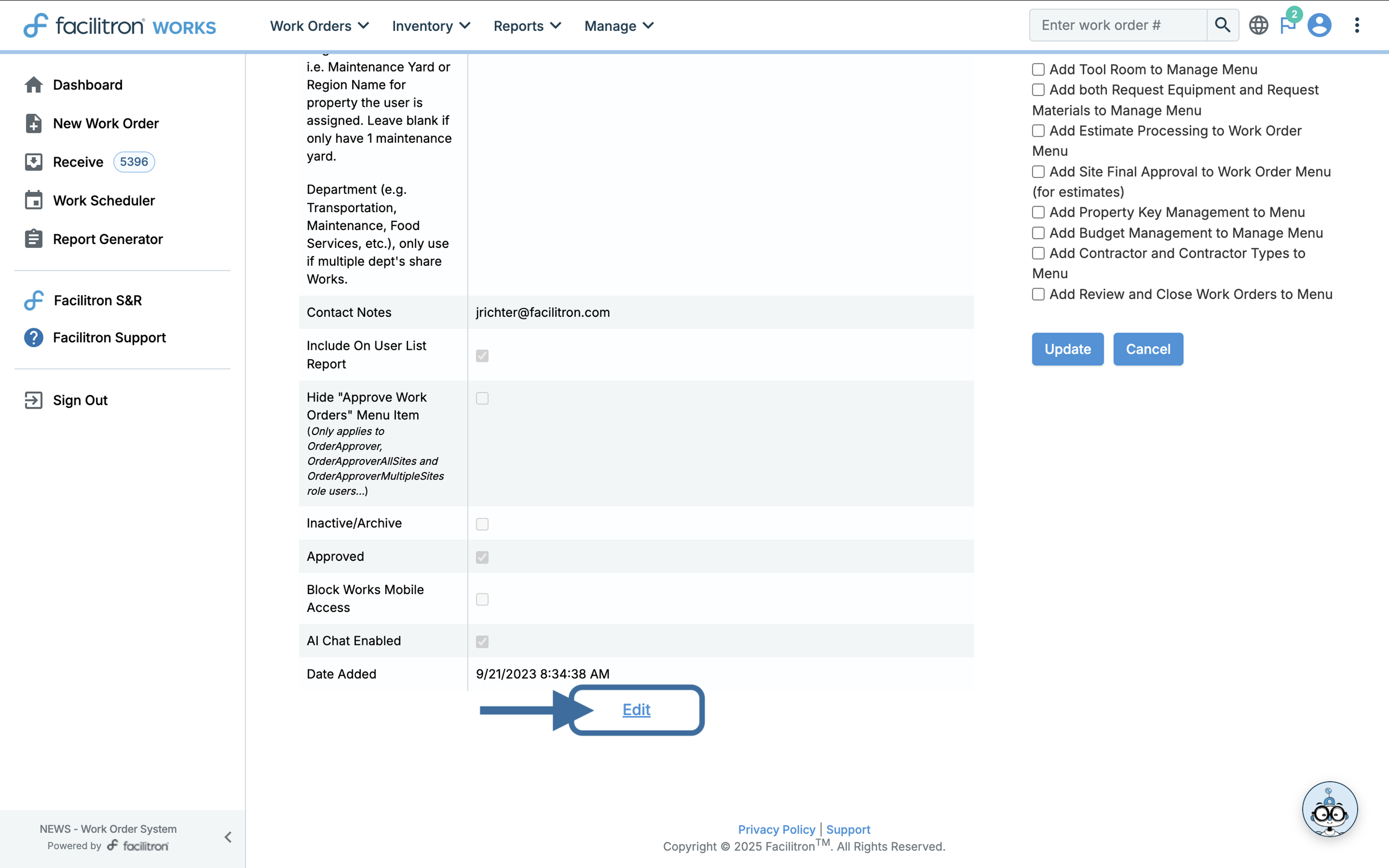Open the three-dot vertical menu
Viewport: 1389px width, 868px height.
[1357, 25]
